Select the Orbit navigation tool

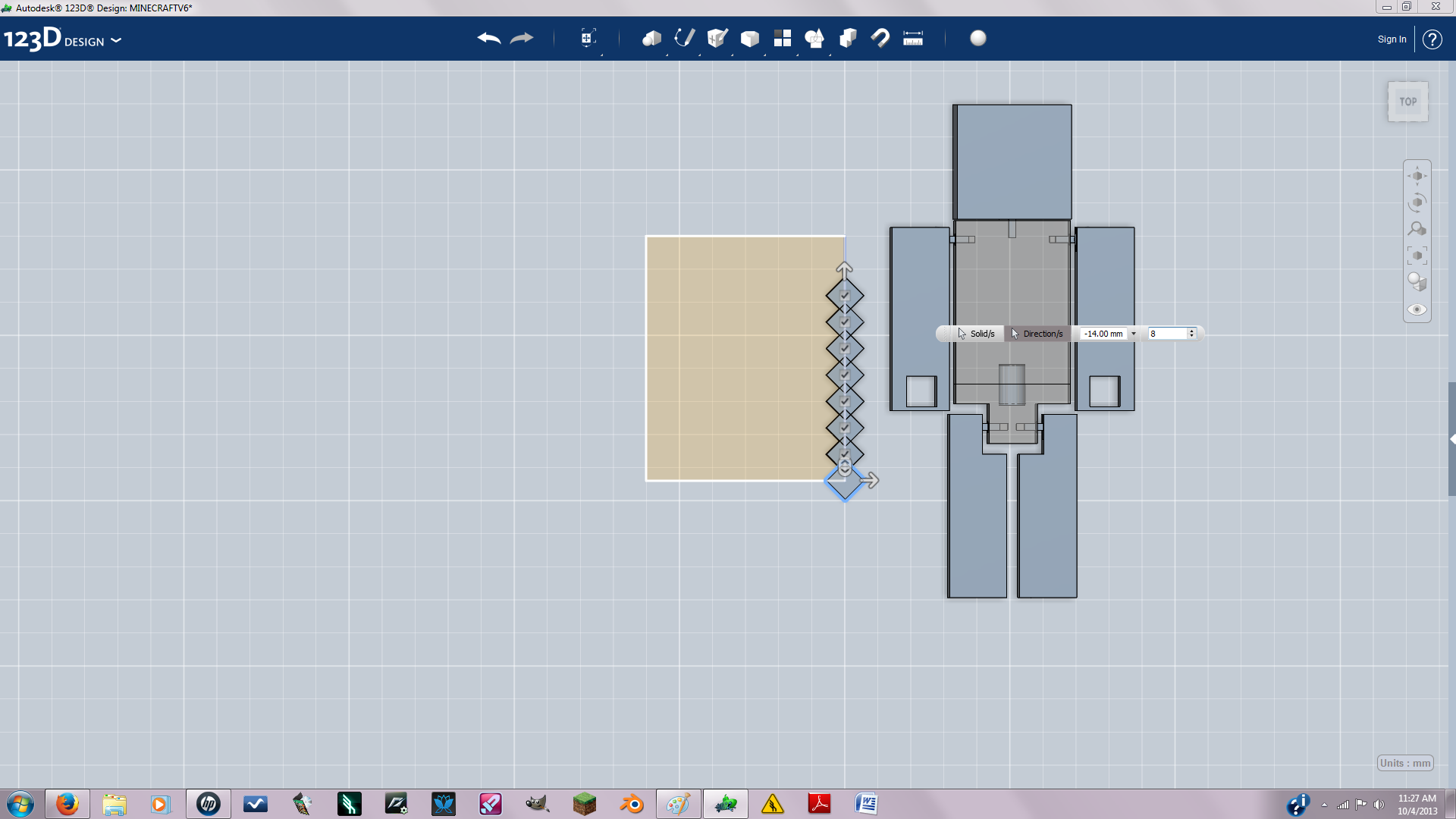pos(1417,202)
